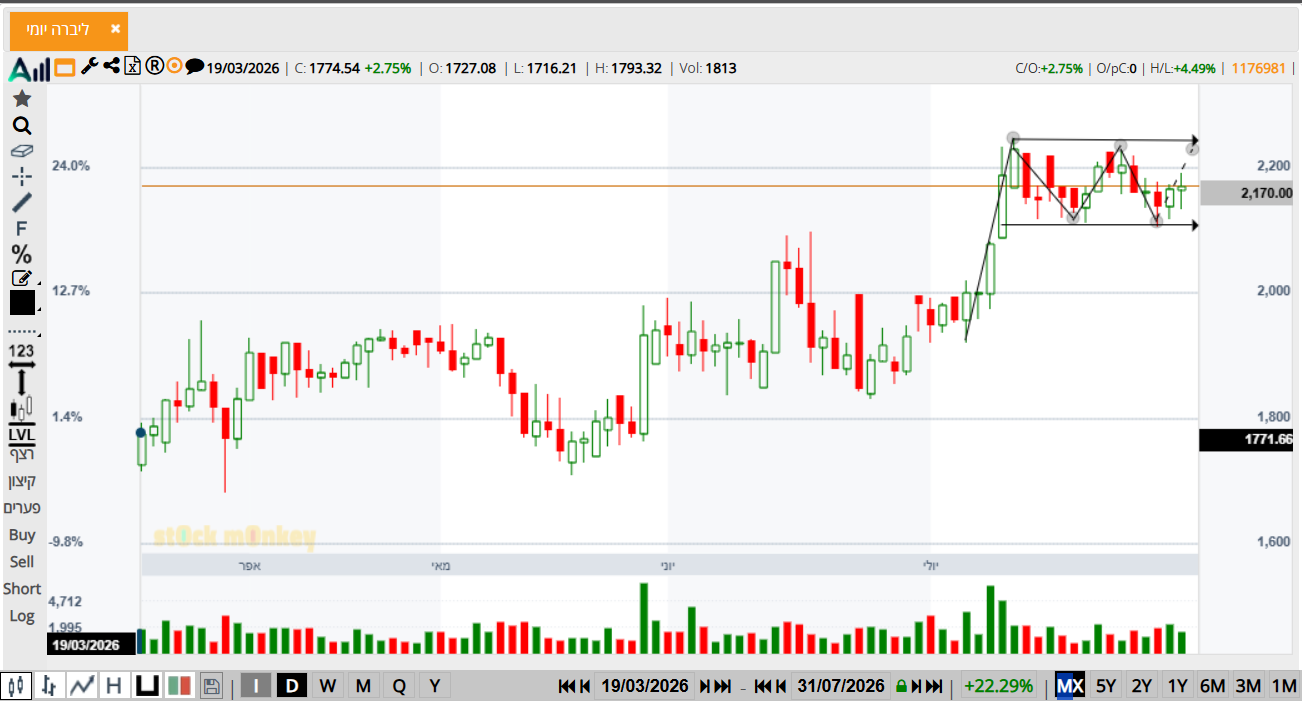Click the orange 1176981 value

click(x=1258, y=68)
